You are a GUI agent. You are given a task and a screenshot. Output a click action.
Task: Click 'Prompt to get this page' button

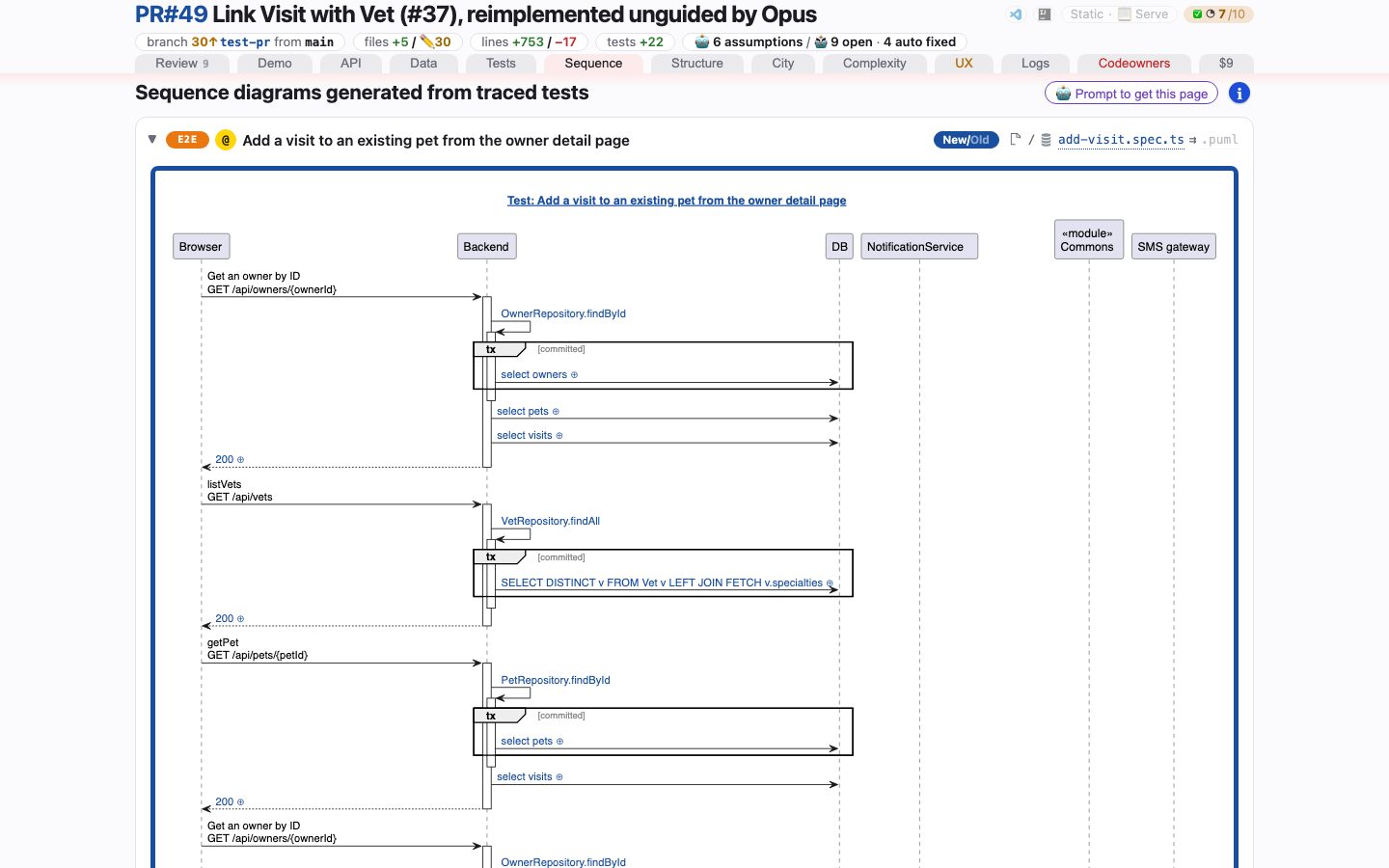pos(1131,94)
